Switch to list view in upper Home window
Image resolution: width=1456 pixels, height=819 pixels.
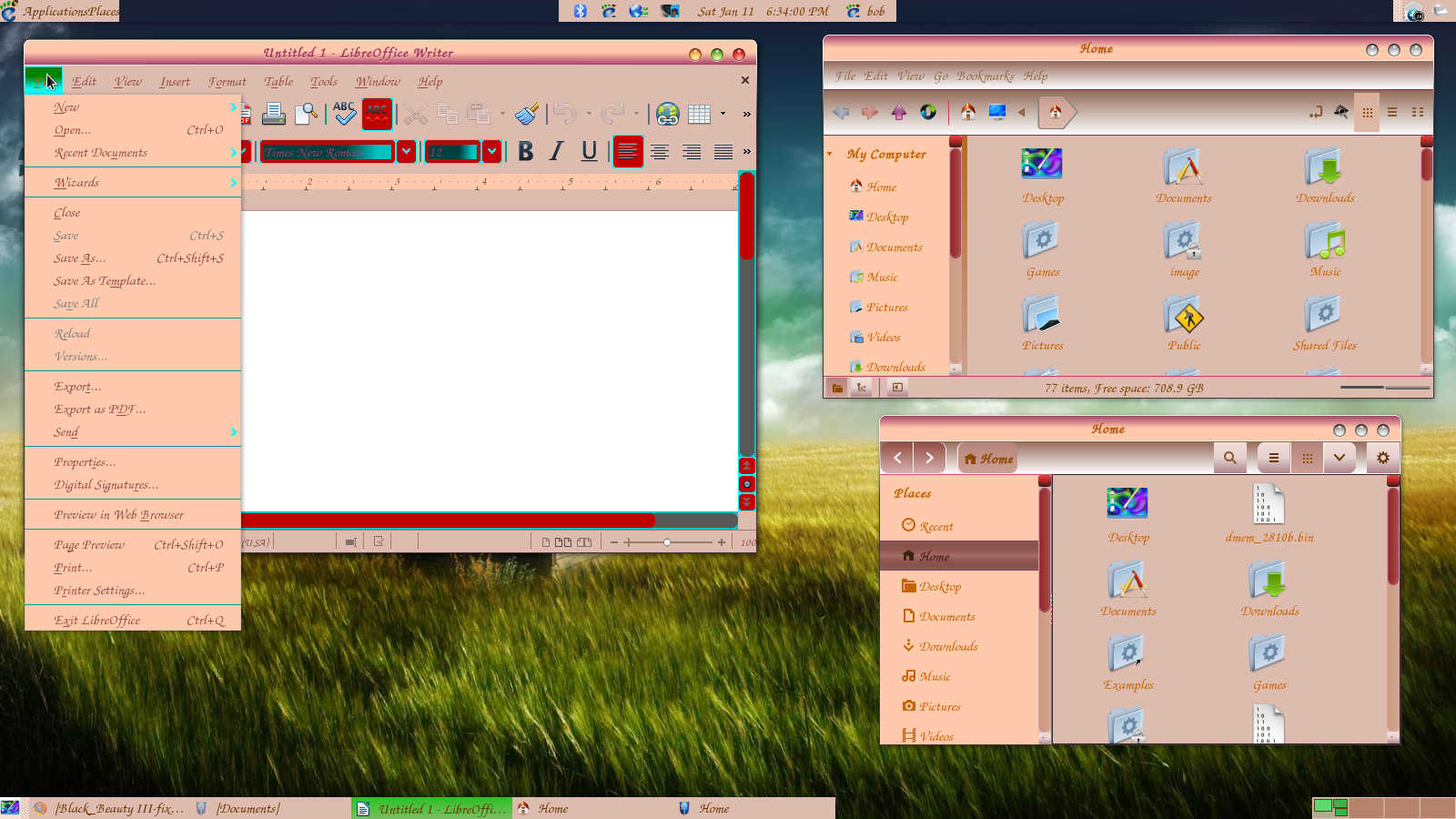click(x=1392, y=112)
